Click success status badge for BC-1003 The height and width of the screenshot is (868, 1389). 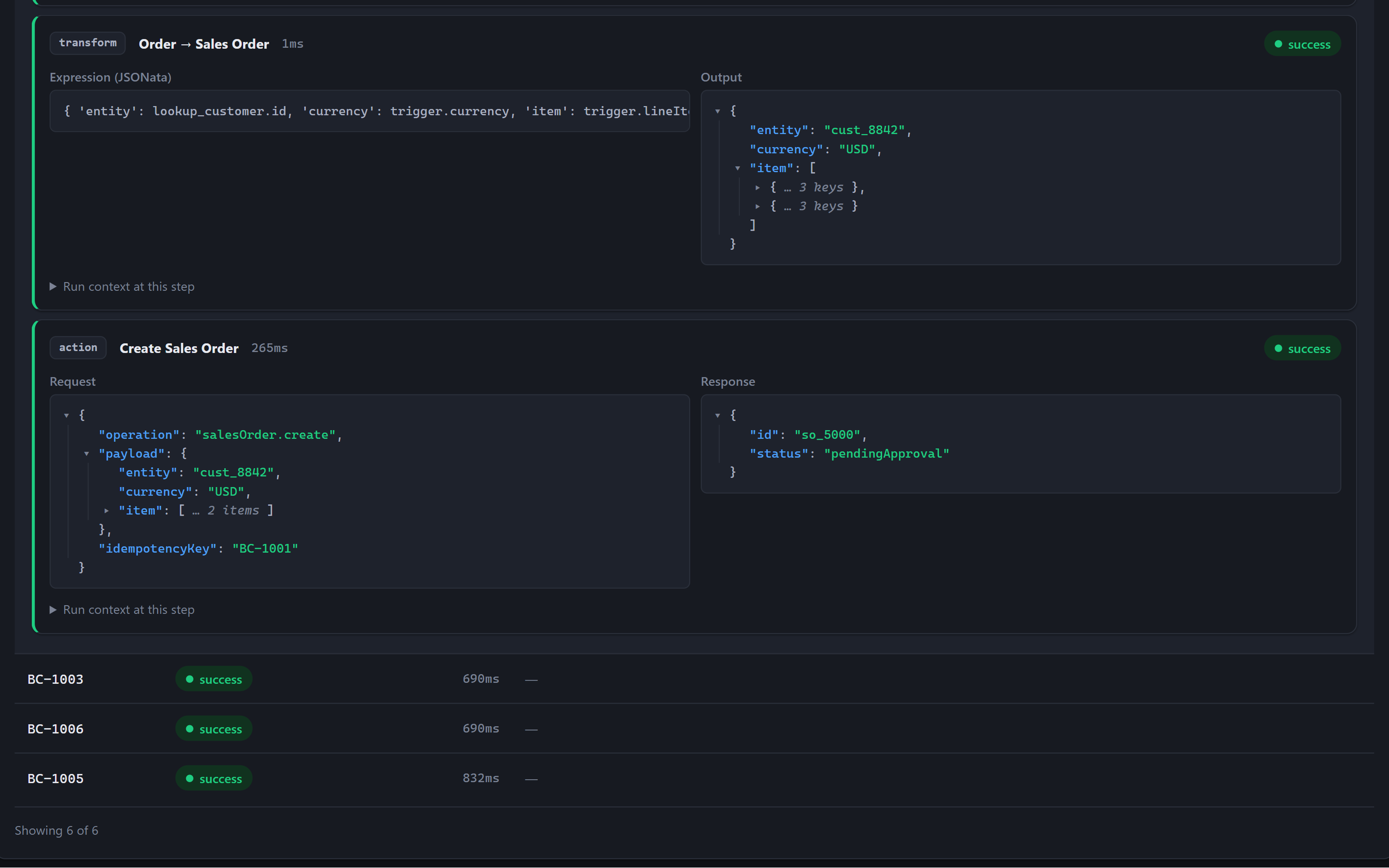[214, 679]
